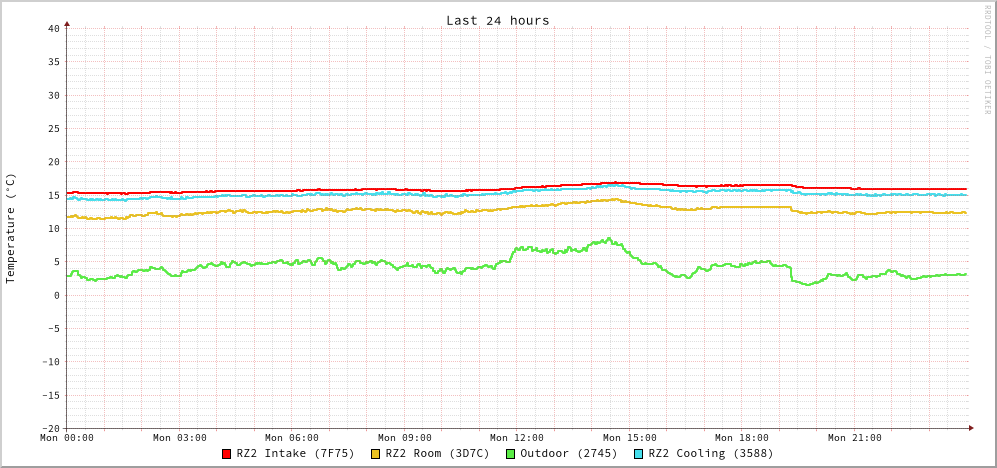
Task: Click the 0 value on the temperature axis
Action: [56, 295]
